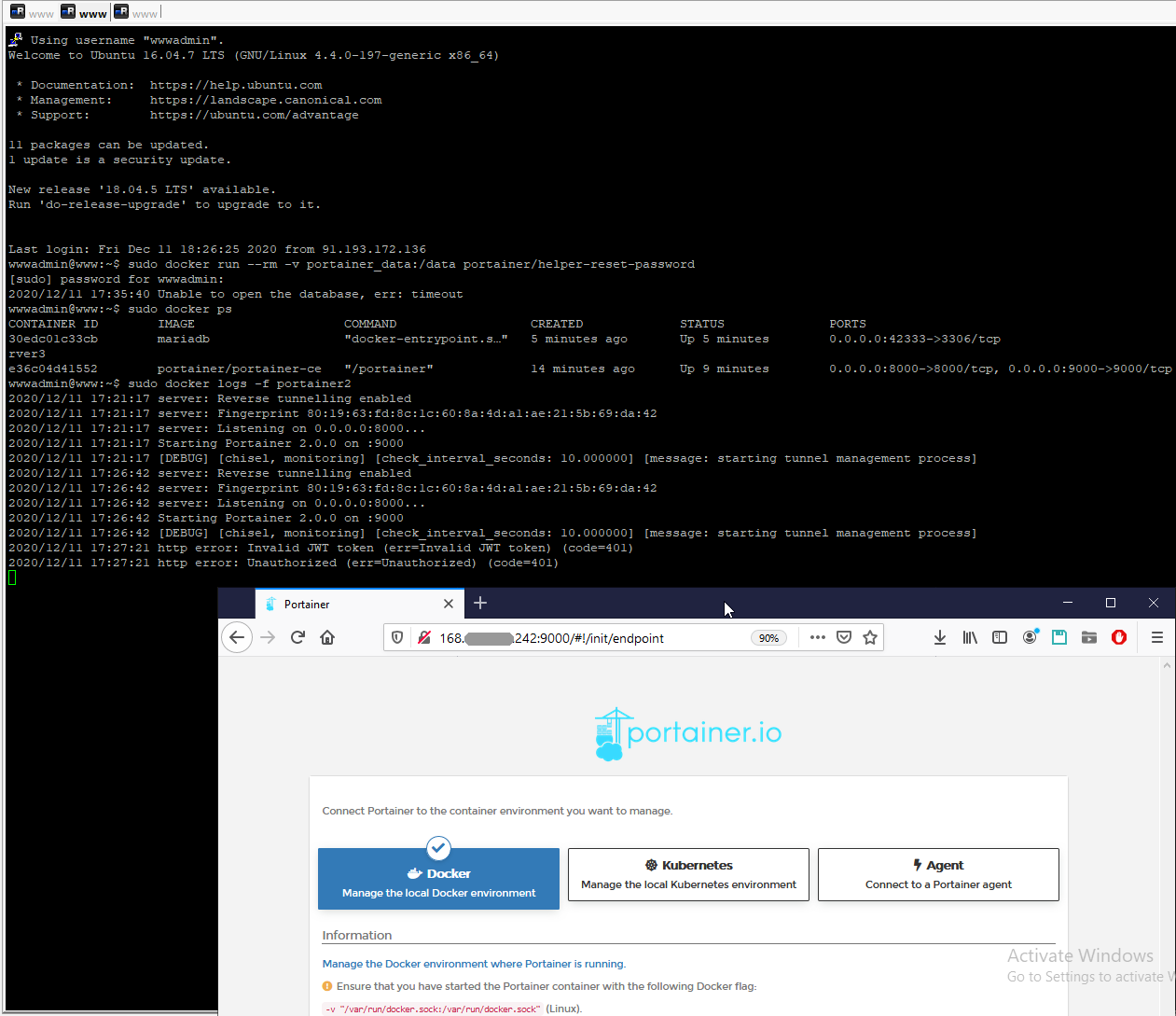The image size is (1176, 1016).
Task: Click the insecure connection padlock icon
Action: pos(424,637)
